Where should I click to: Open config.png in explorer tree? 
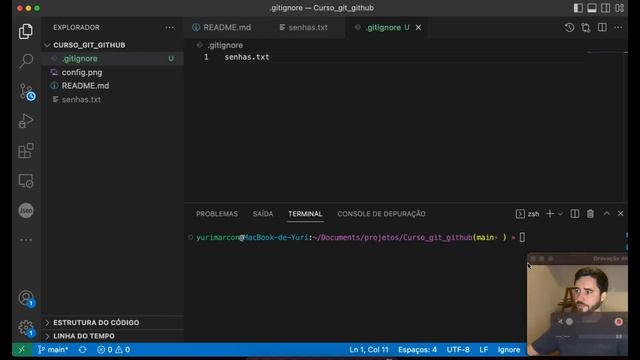click(113, 72)
